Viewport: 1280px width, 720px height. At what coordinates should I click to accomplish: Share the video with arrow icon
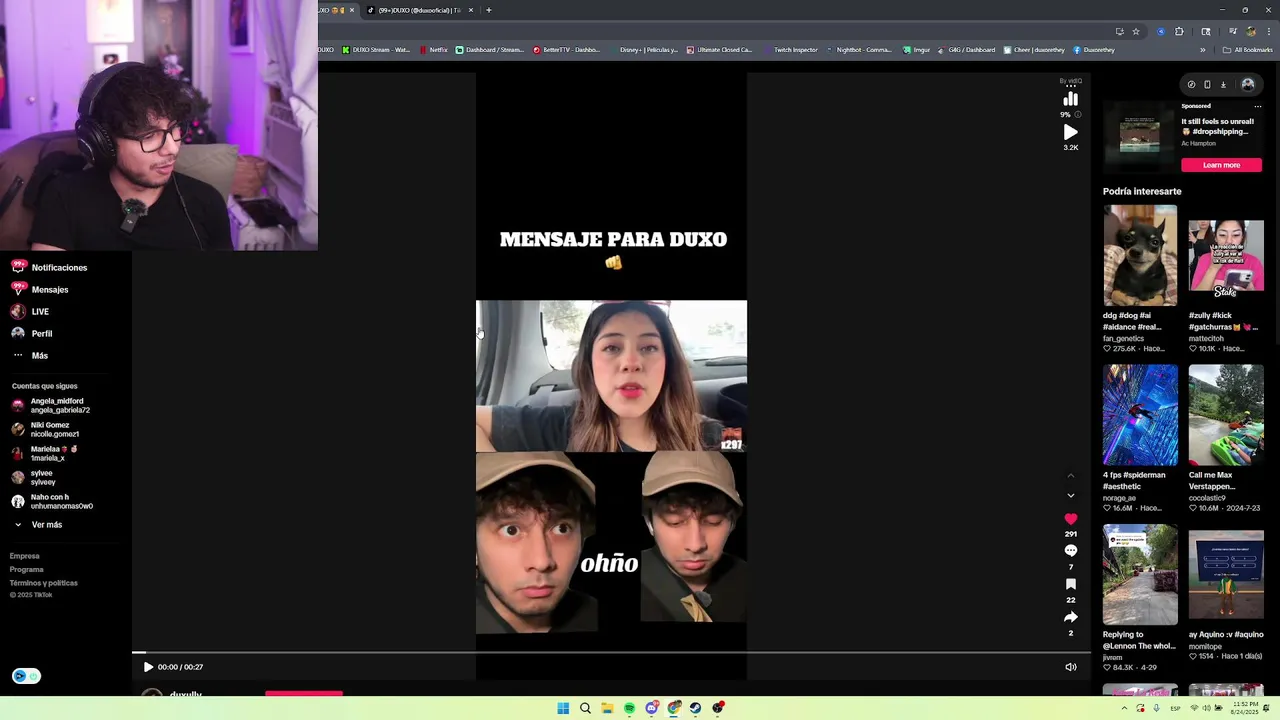1071,617
